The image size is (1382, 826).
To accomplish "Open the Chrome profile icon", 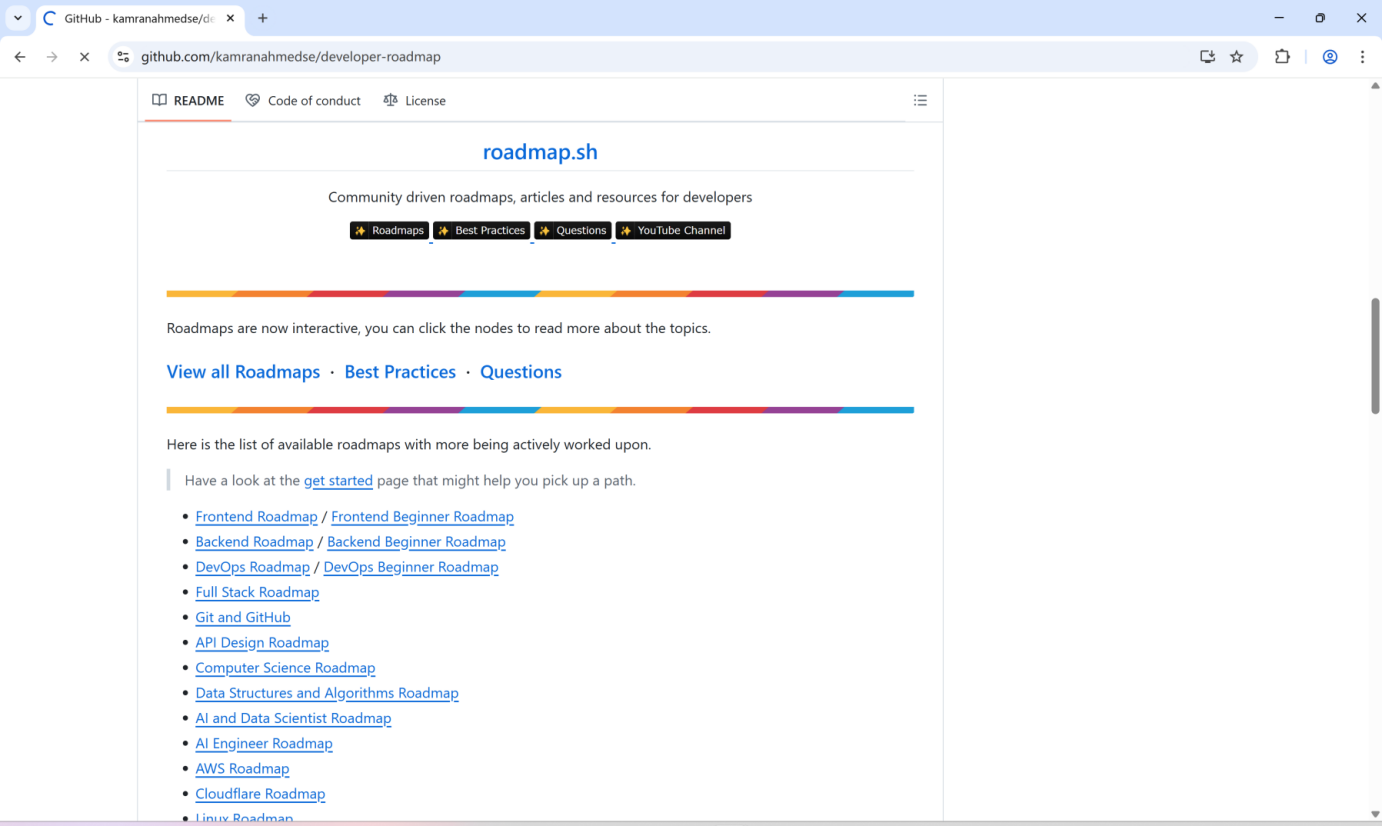I will click(x=1330, y=57).
